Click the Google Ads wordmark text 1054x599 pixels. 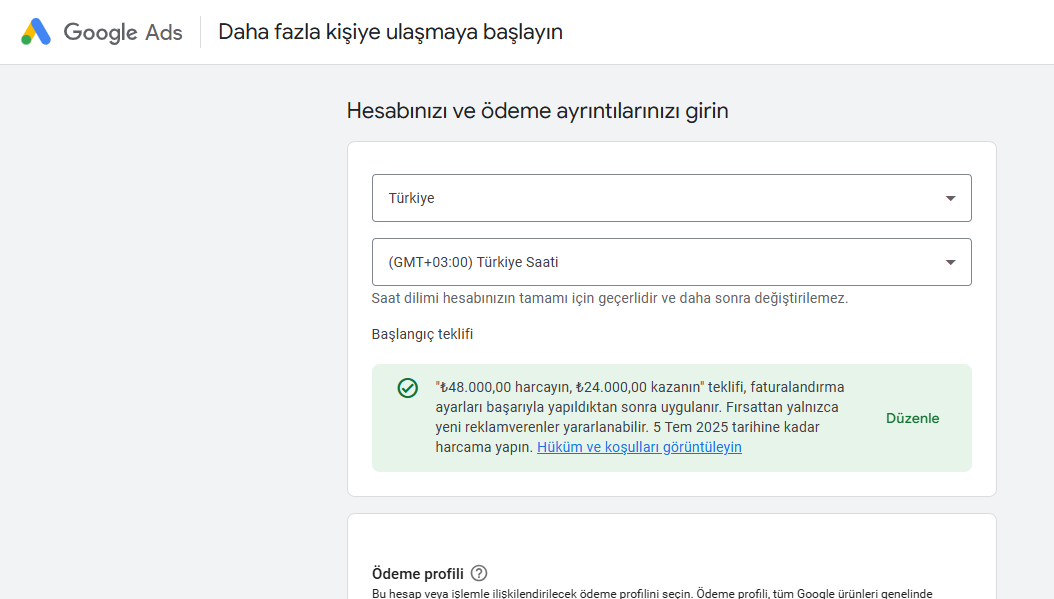pos(123,32)
